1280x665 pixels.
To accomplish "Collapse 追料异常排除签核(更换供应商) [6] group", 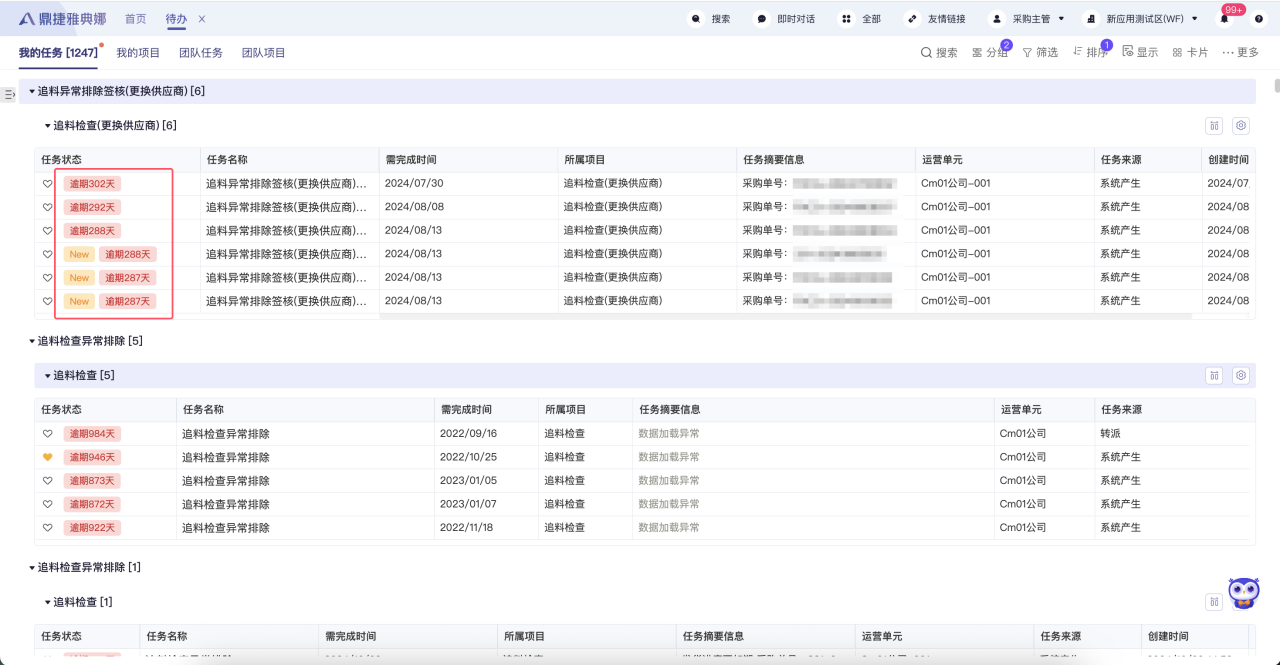I will [32, 91].
